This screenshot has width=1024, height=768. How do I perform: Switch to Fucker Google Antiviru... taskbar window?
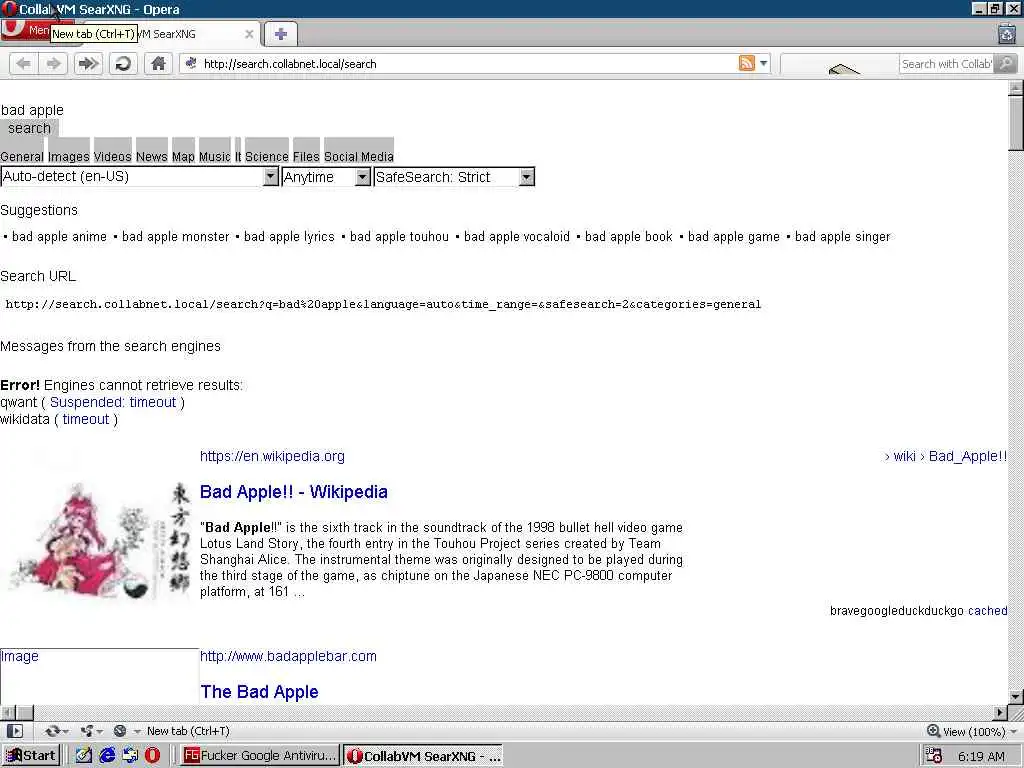tap(260, 756)
